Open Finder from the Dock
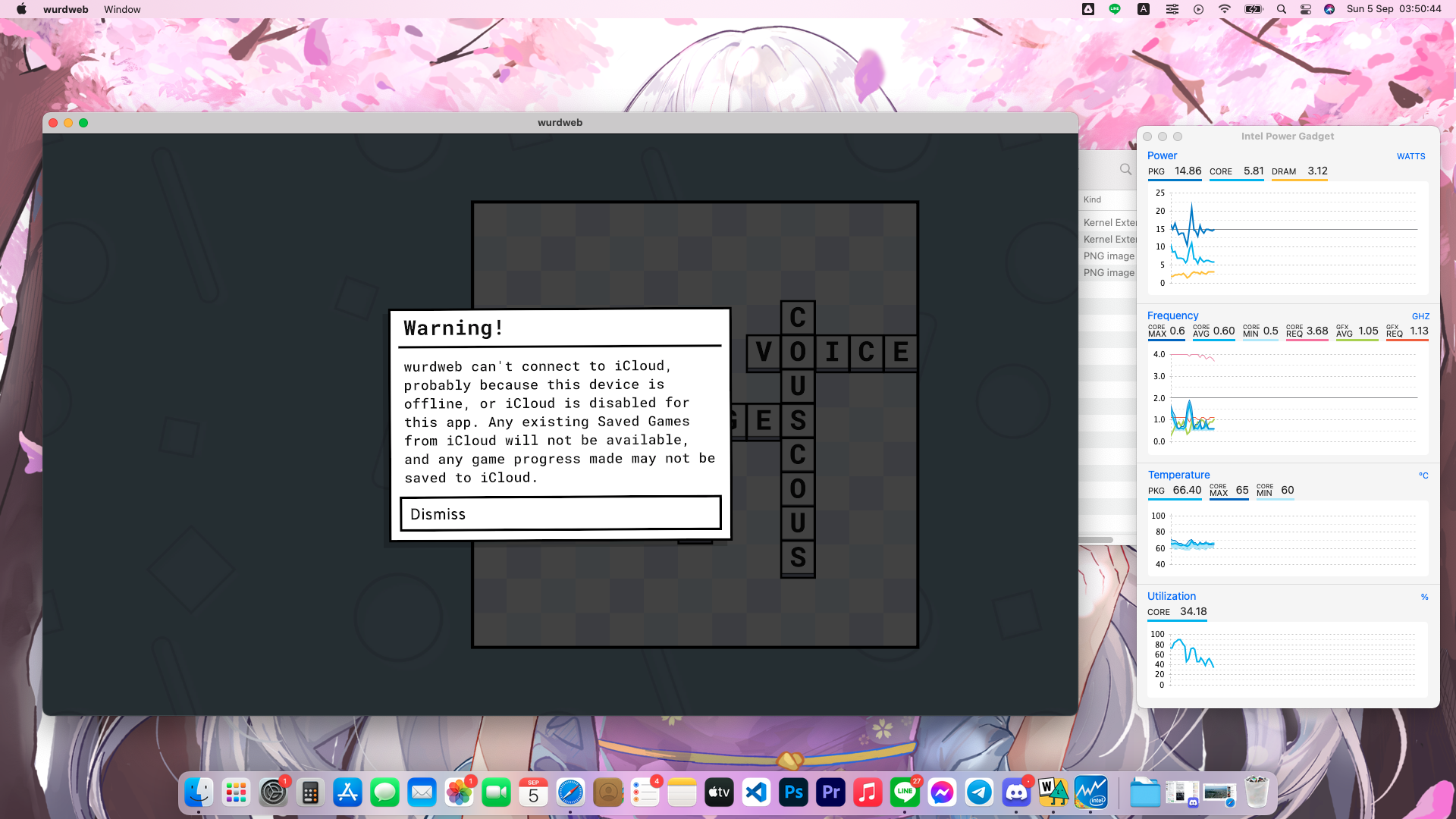The width and height of the screenshot is (1456, 819). coord(199,792)
